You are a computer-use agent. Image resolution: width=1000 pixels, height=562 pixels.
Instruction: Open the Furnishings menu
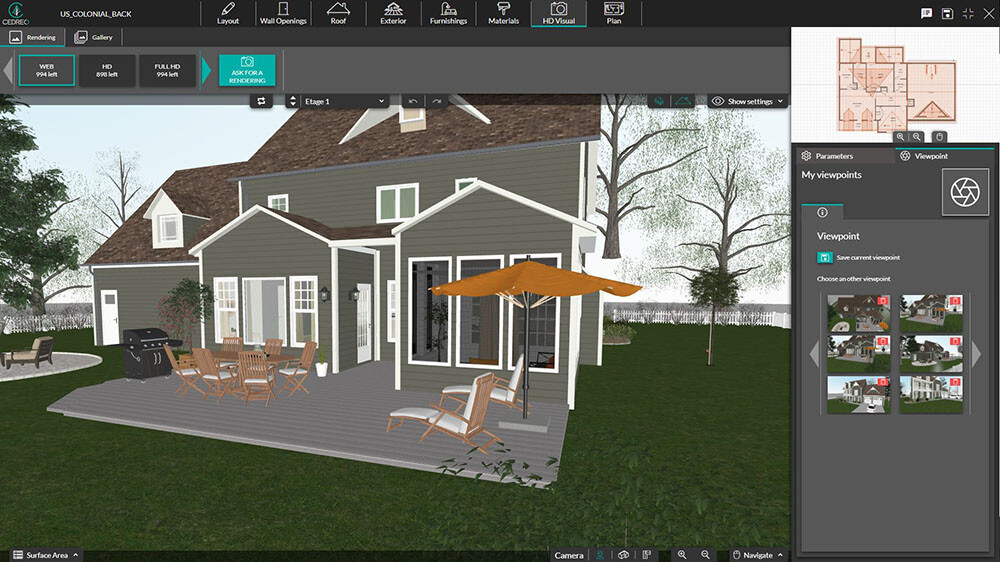pos(448,14)
